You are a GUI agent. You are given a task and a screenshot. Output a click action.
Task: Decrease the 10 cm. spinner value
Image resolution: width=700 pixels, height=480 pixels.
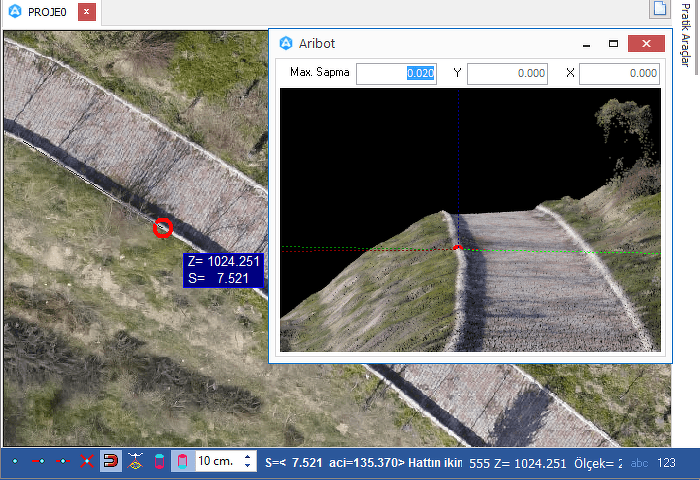(246, 466)
